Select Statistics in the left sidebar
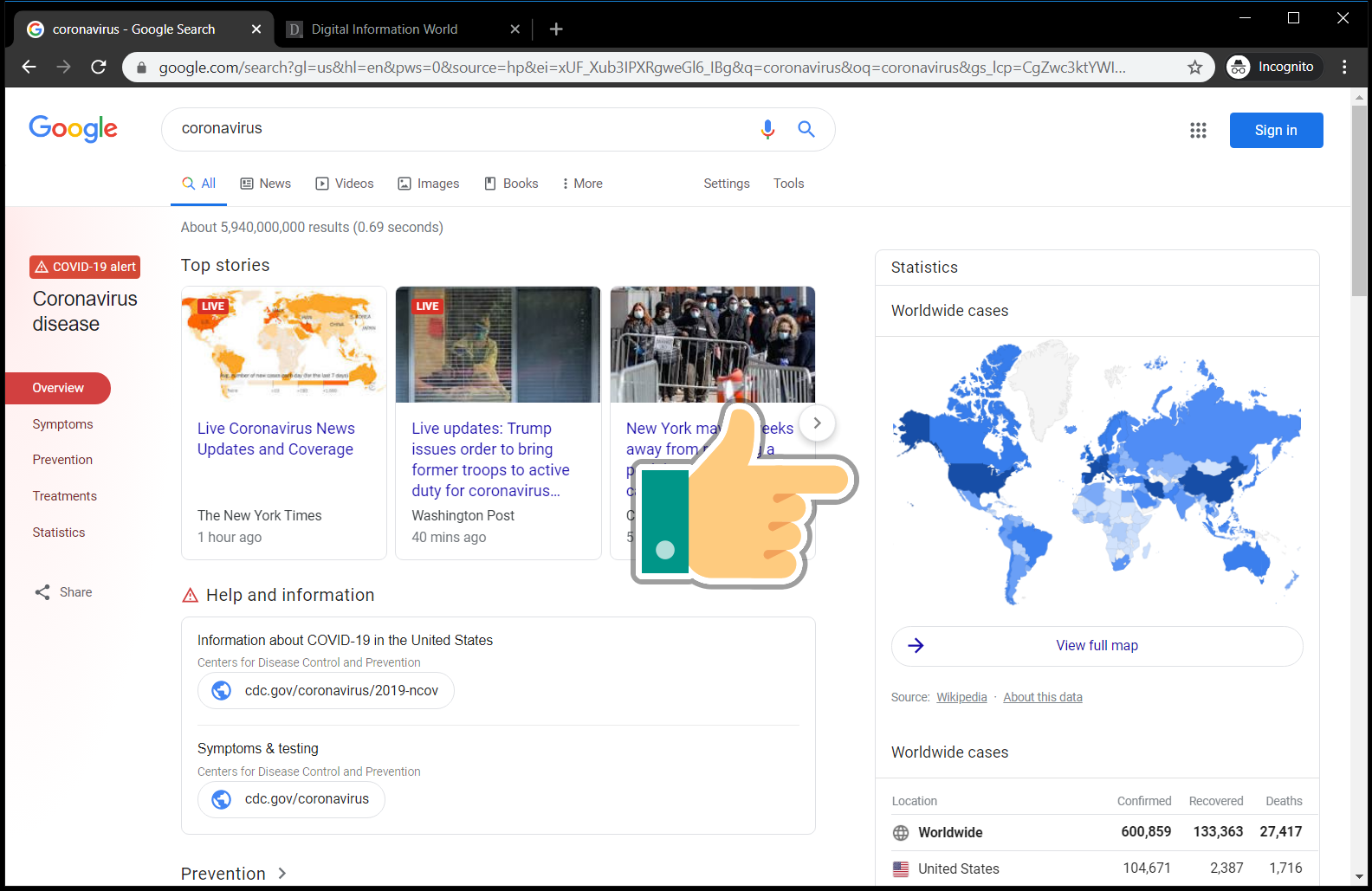Viewport: 1372px width, 891px height. tap(59, 533)
